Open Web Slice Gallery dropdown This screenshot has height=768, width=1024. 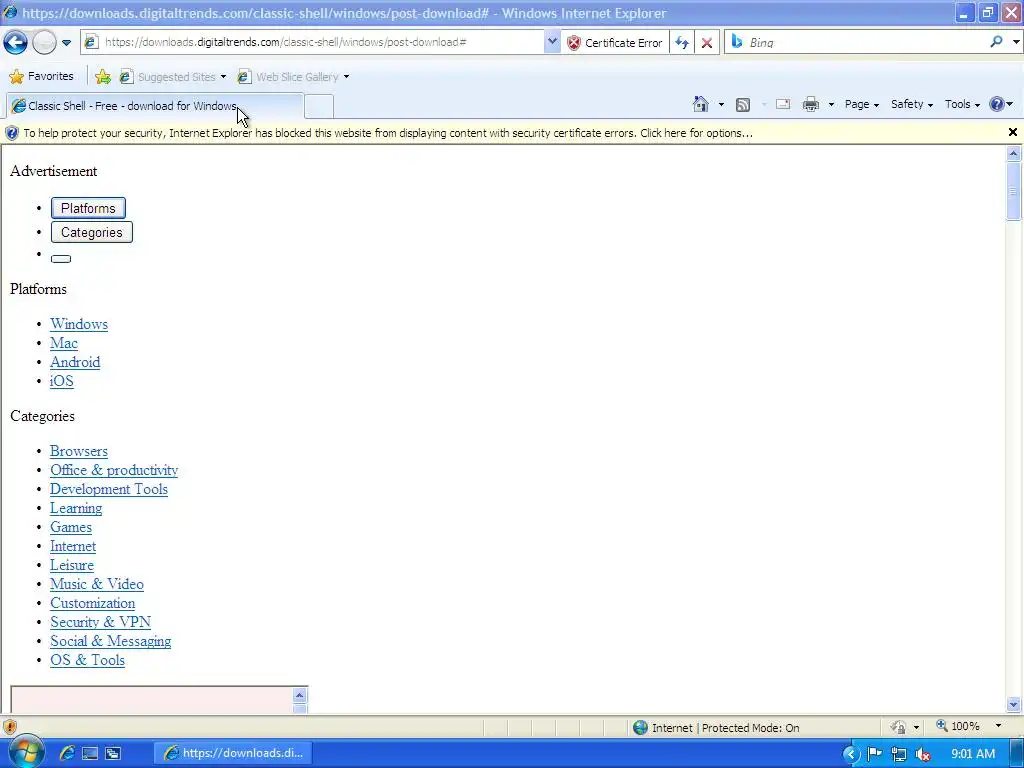293,77
